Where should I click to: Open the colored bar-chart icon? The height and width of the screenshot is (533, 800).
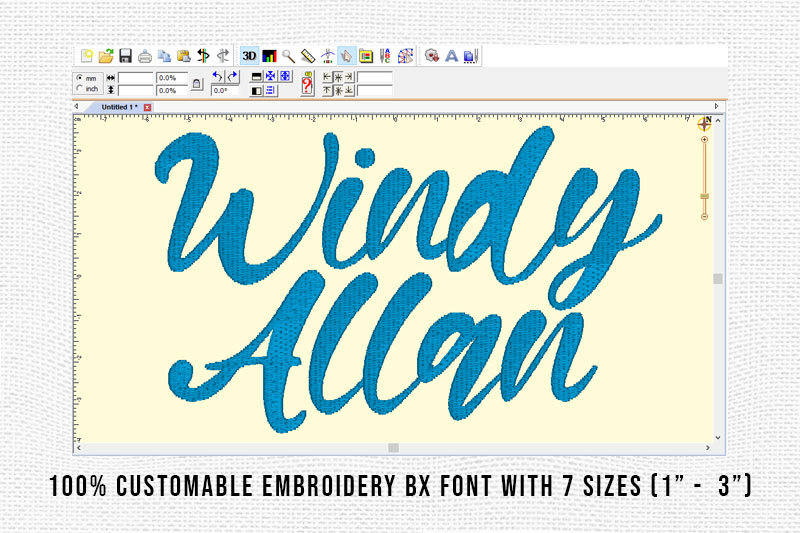pos(269,56)
